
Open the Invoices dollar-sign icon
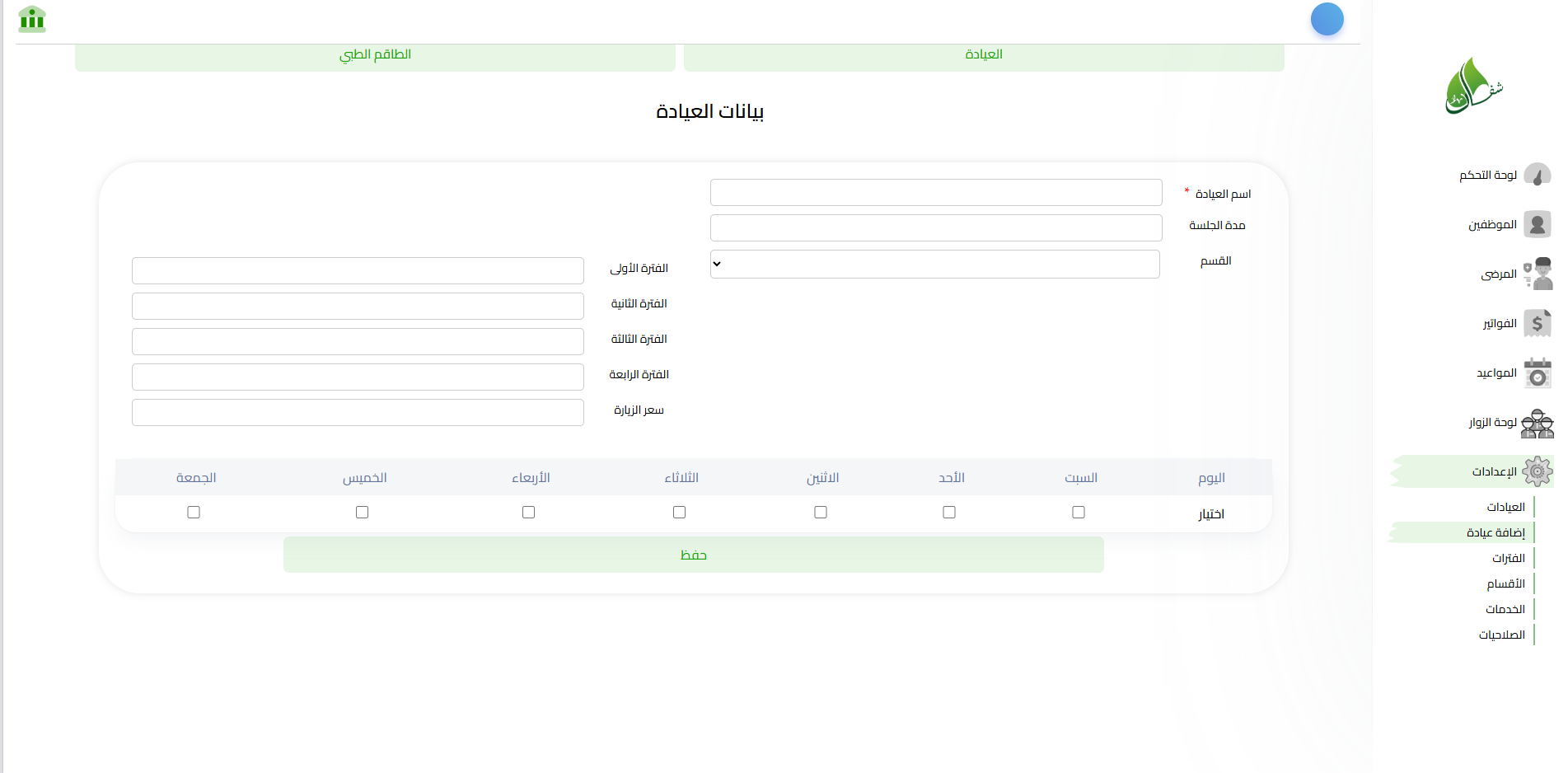coord(1537,323)
